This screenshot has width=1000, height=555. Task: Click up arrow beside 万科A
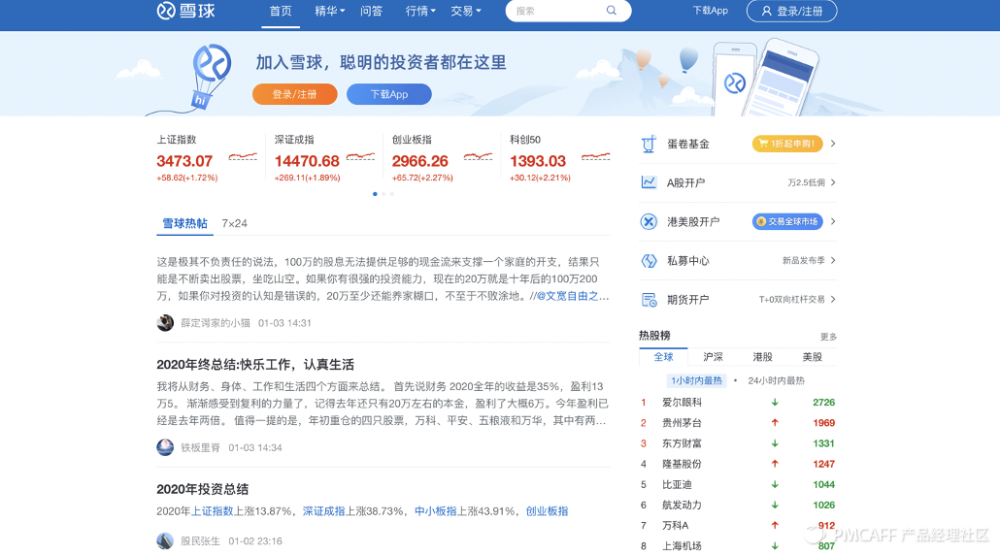pos(775,525)
